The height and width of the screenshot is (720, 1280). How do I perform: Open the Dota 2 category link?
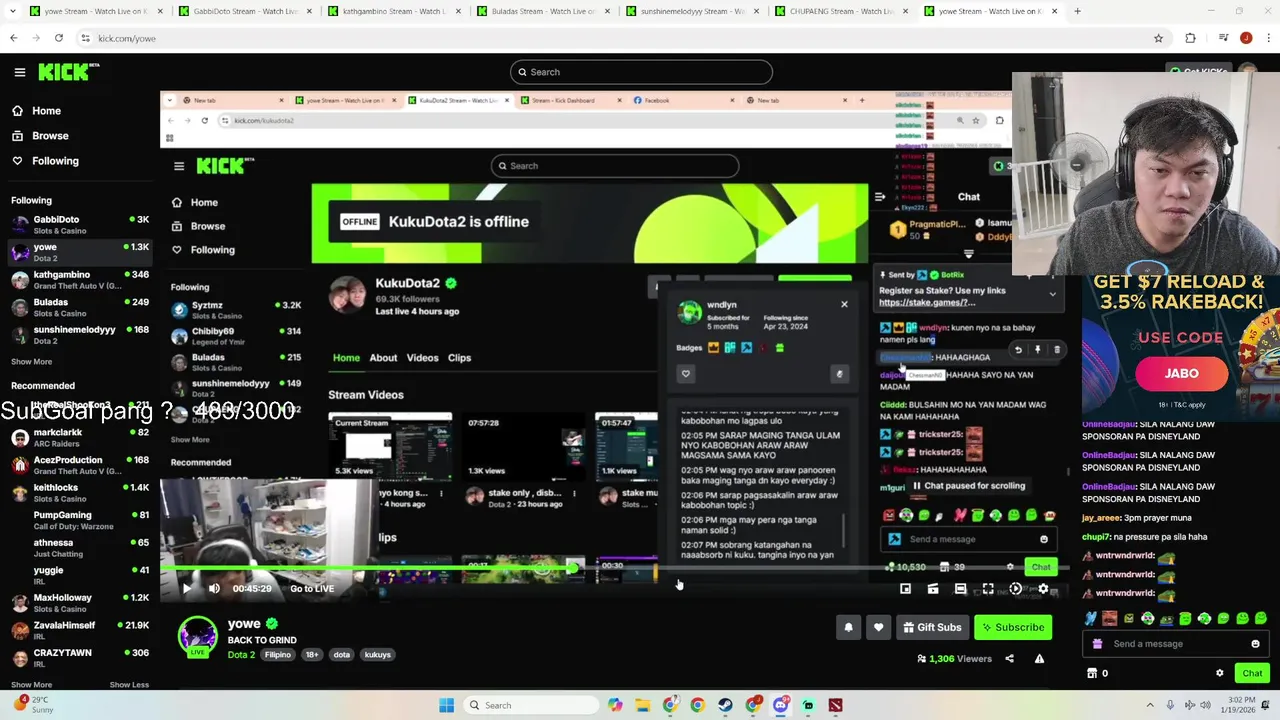point(241,655)
